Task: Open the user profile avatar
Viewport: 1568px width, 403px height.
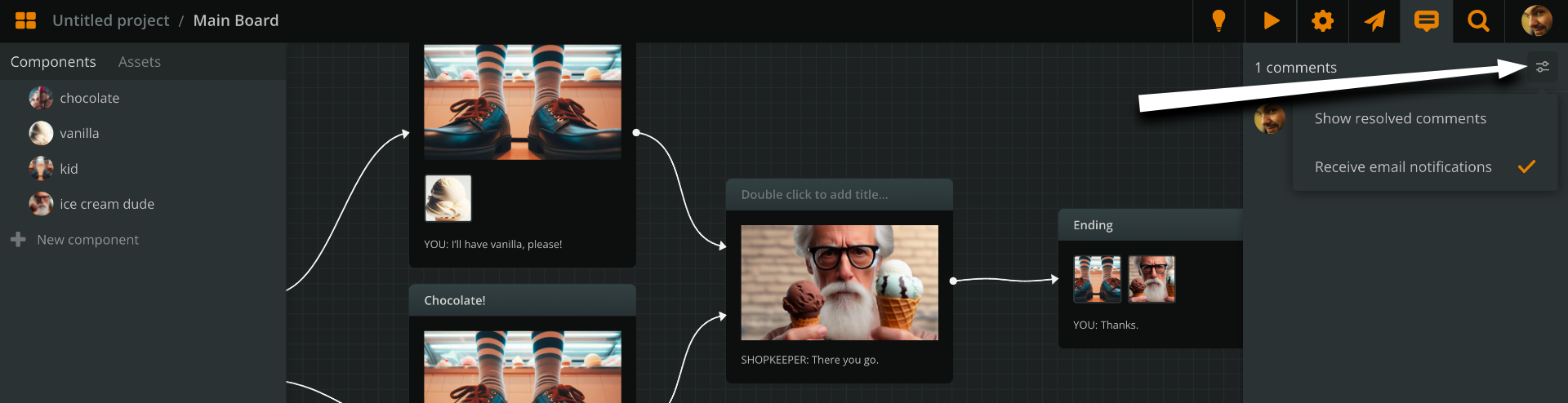Action: tap(1536, 20)
